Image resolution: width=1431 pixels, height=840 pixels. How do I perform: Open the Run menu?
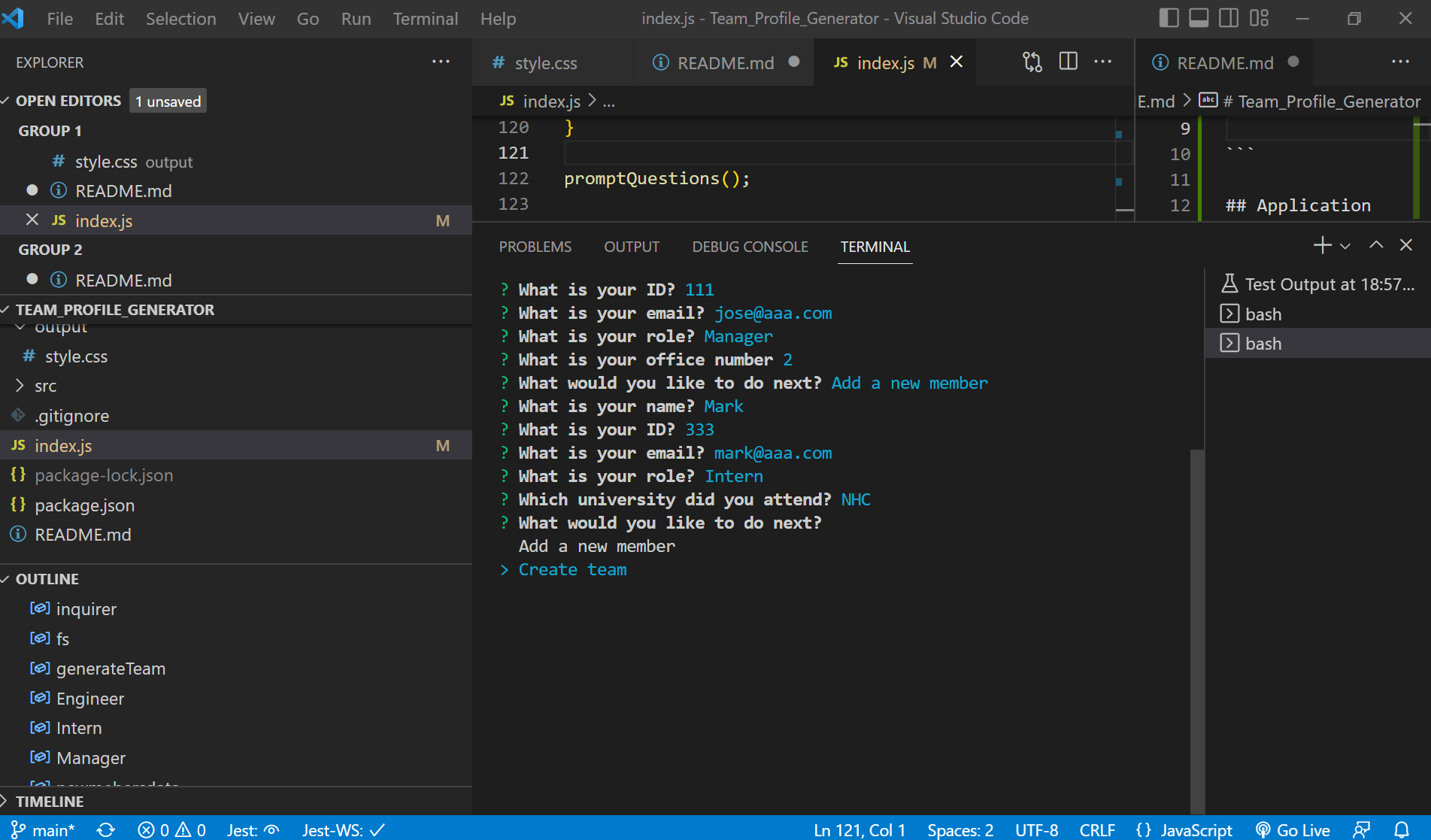pos(356,18)
